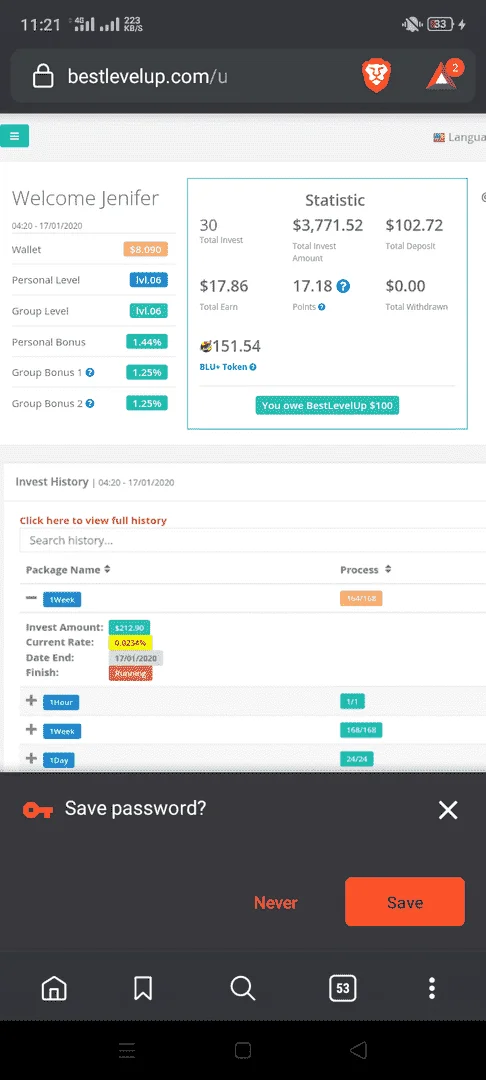This screenshot has height=1080, width=486.
Task: Click the 24/24 process badge
Action: [357, 759]
